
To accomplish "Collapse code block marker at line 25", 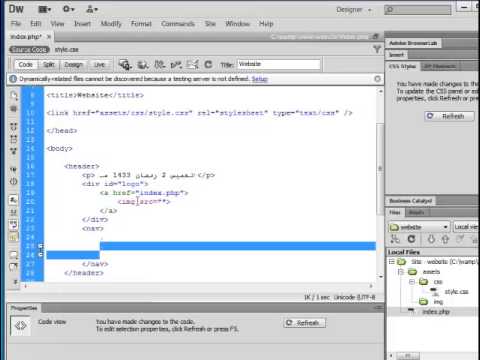I will (x=40, y=246).
